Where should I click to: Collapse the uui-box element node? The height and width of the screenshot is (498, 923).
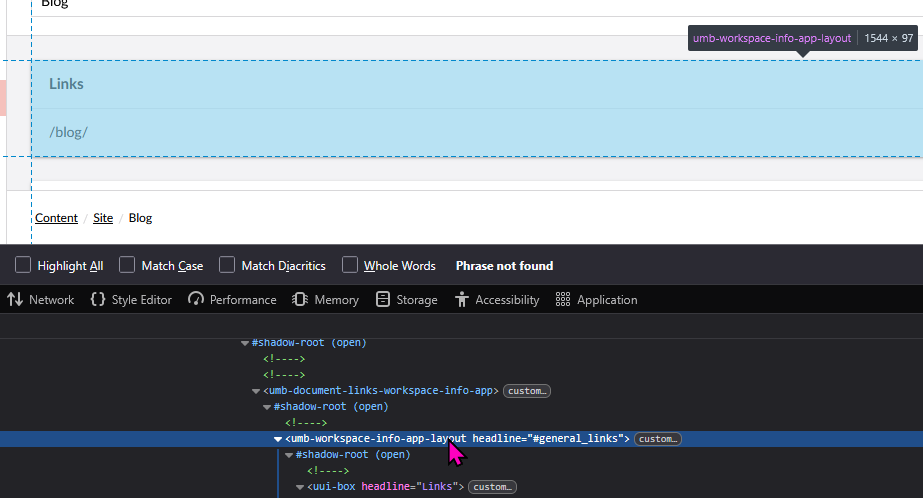300,487
